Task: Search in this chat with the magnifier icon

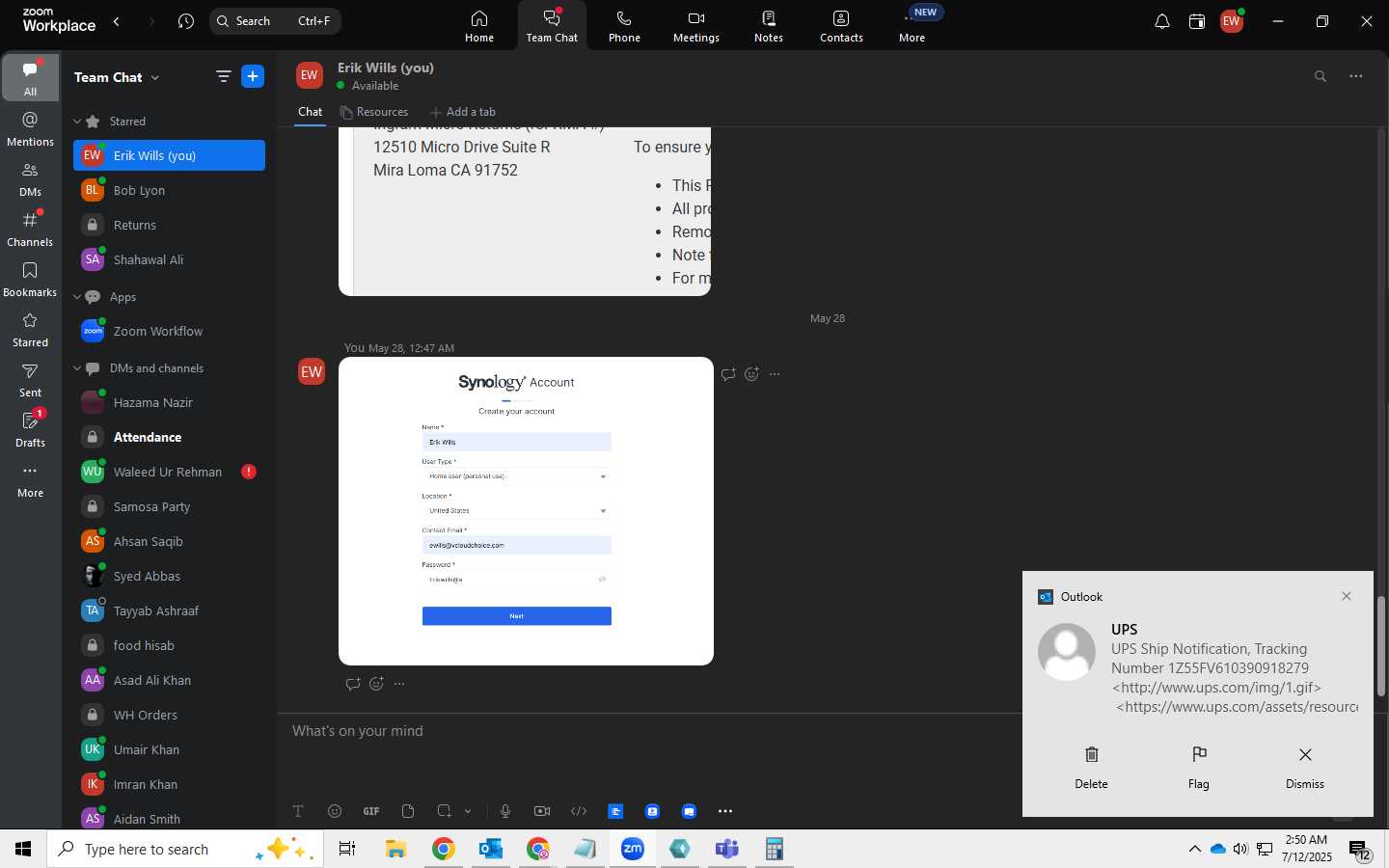Action: coord(1321,76)
